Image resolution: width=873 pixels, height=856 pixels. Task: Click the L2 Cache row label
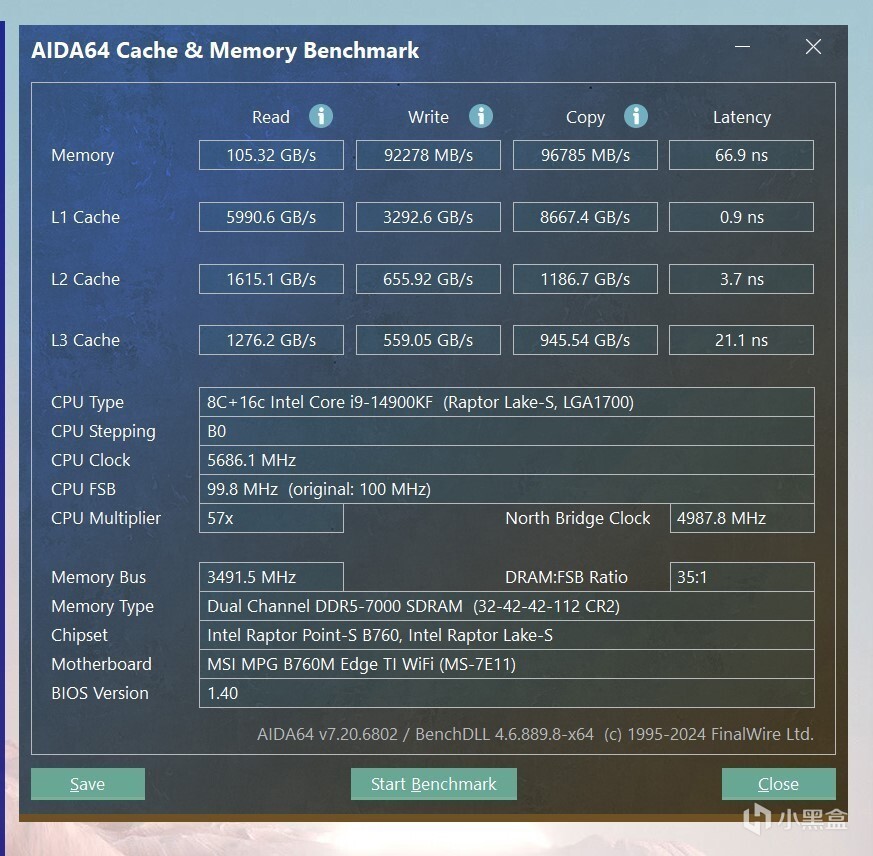click(85, 279)
